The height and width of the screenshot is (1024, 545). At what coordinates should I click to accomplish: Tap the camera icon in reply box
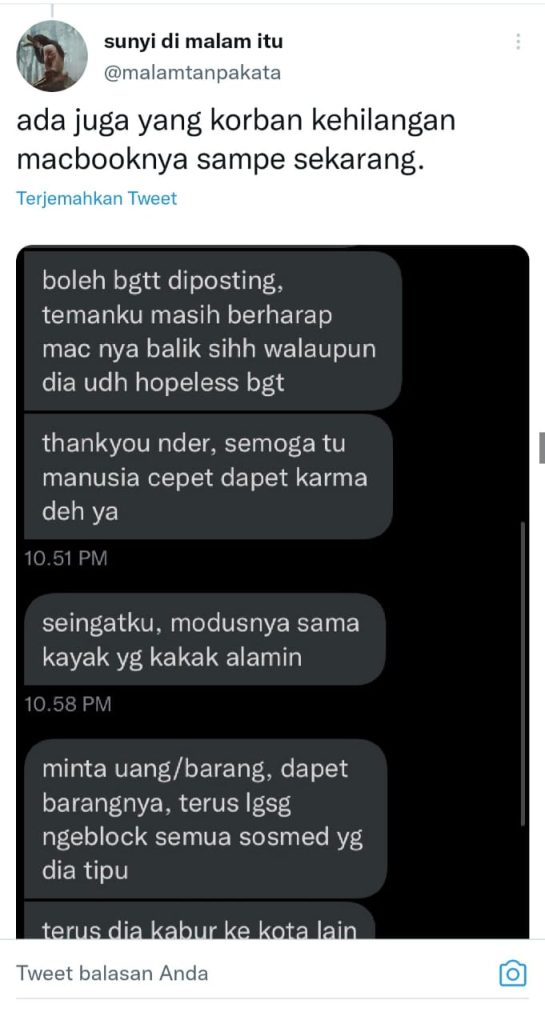(x=513, y=974)
